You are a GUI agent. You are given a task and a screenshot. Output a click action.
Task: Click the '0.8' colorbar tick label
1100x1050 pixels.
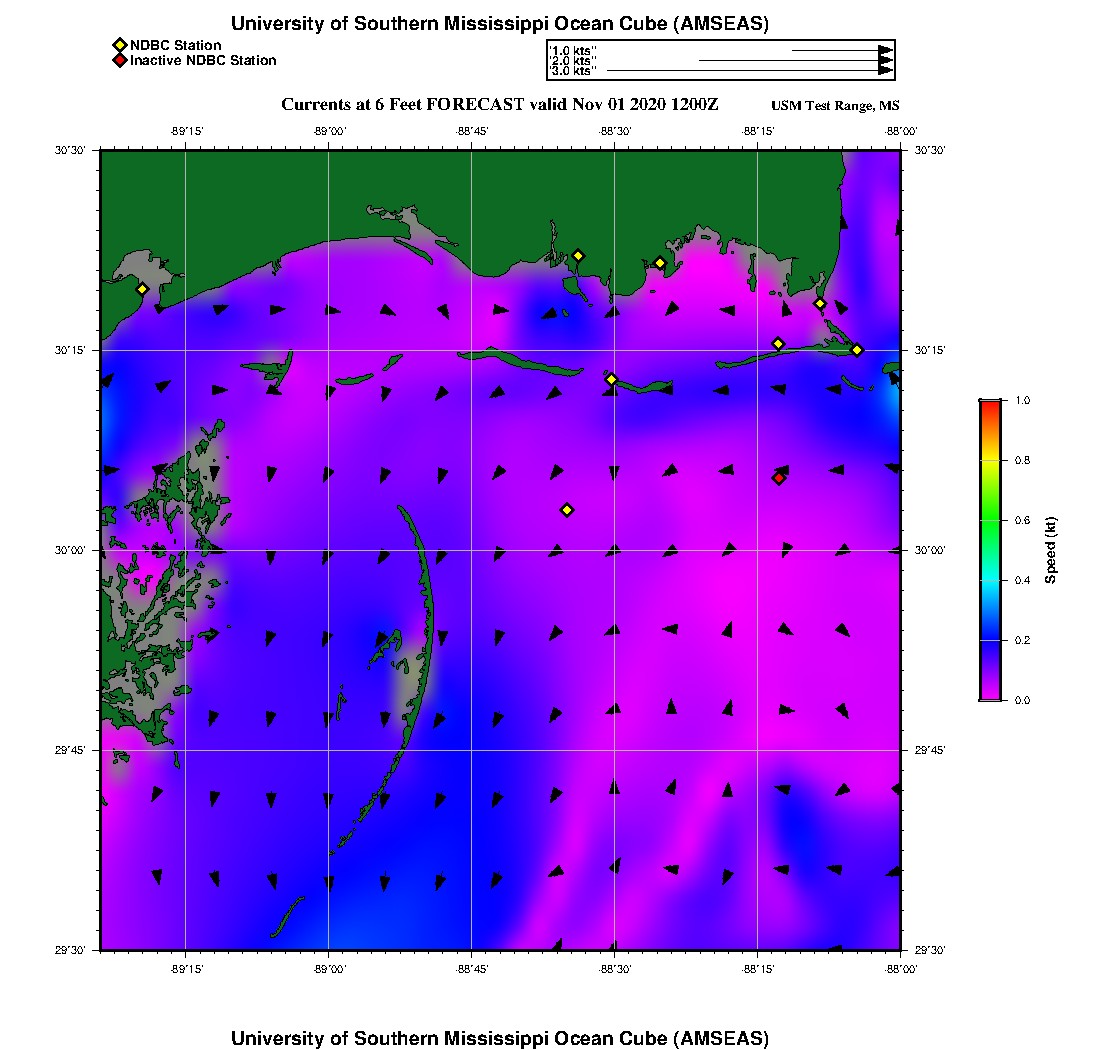pyautogui.click(x=1022, y=460)
